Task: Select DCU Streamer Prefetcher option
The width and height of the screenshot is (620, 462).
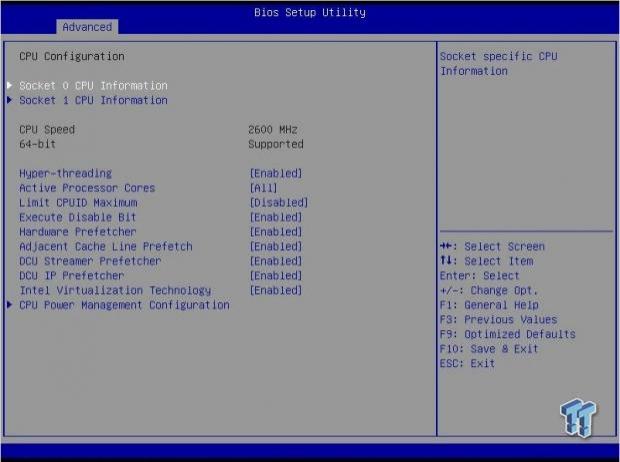Action: pos(90,261)
